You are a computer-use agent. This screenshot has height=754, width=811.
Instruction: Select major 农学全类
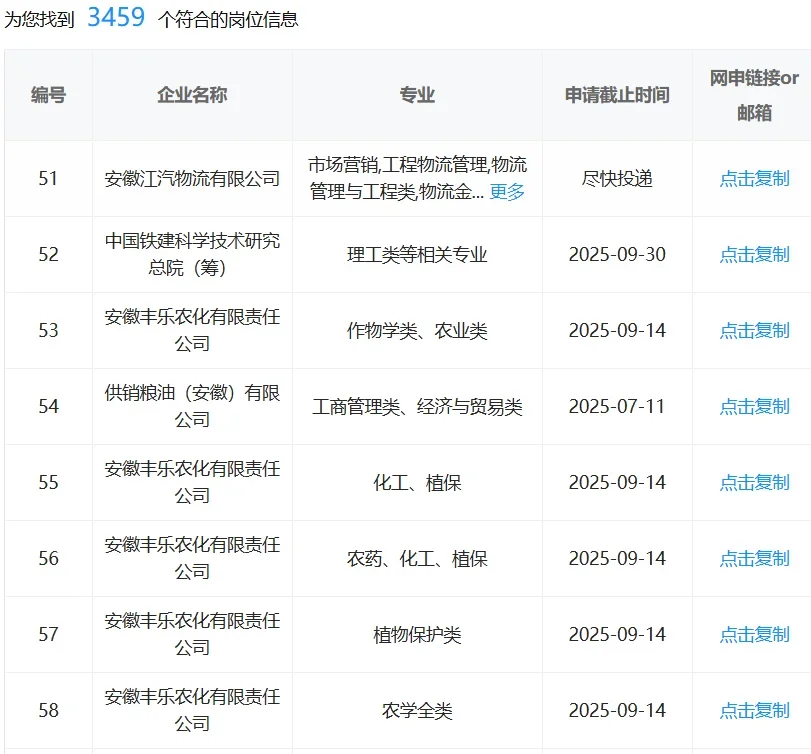[x=417, y=711]
